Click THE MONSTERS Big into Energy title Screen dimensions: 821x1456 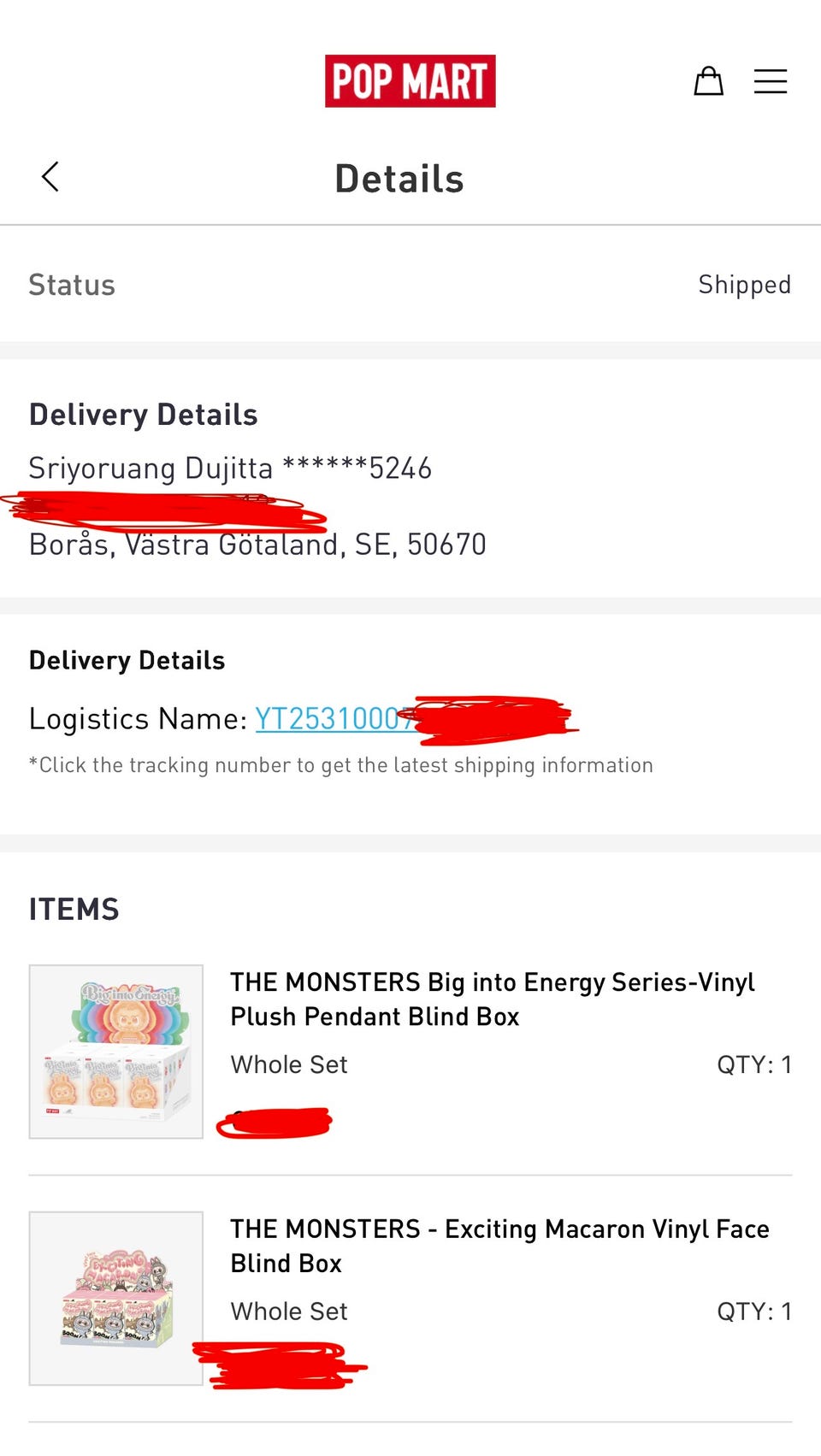coord(492,999)
